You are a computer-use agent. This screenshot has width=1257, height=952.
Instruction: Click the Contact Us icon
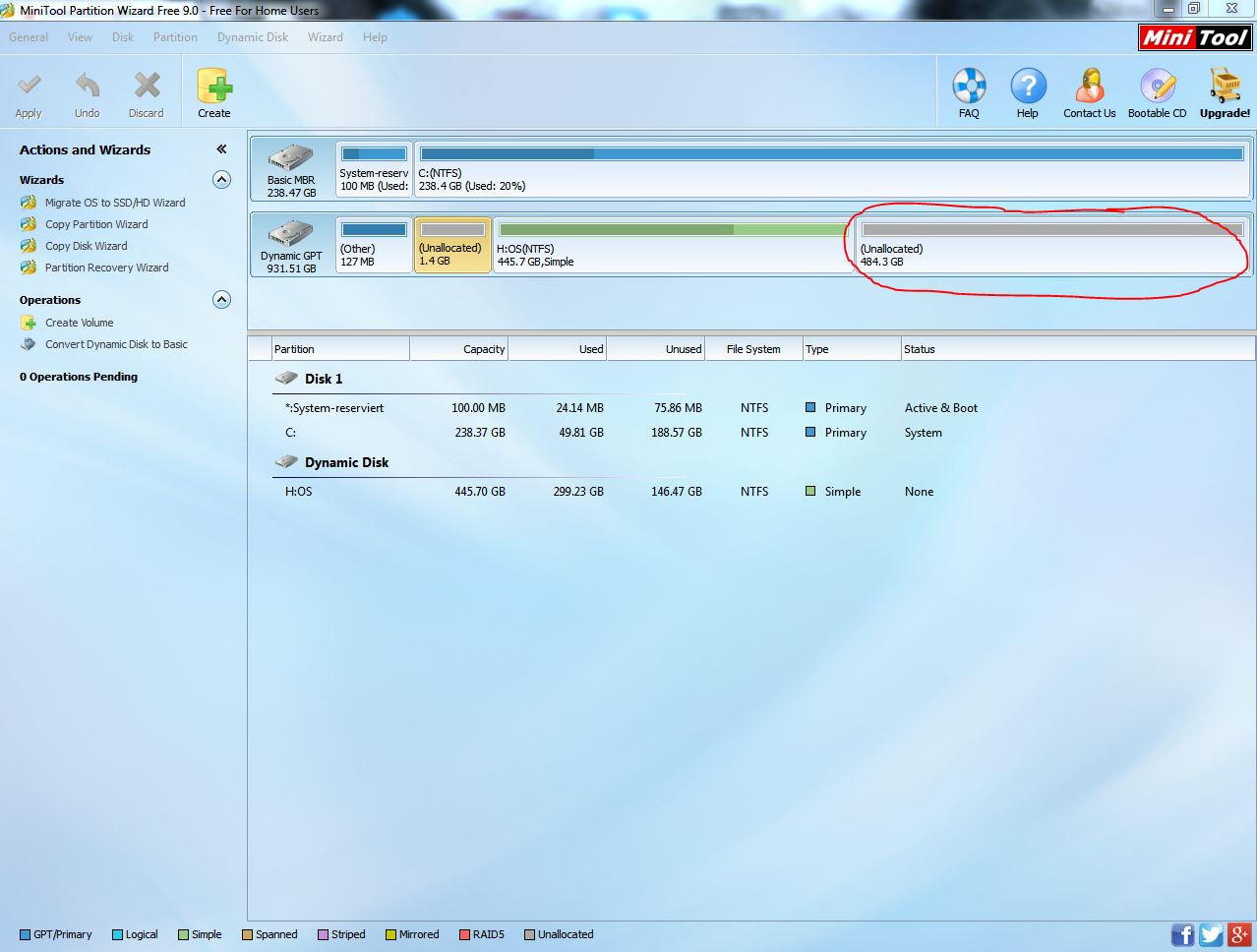pos(1090,86)
